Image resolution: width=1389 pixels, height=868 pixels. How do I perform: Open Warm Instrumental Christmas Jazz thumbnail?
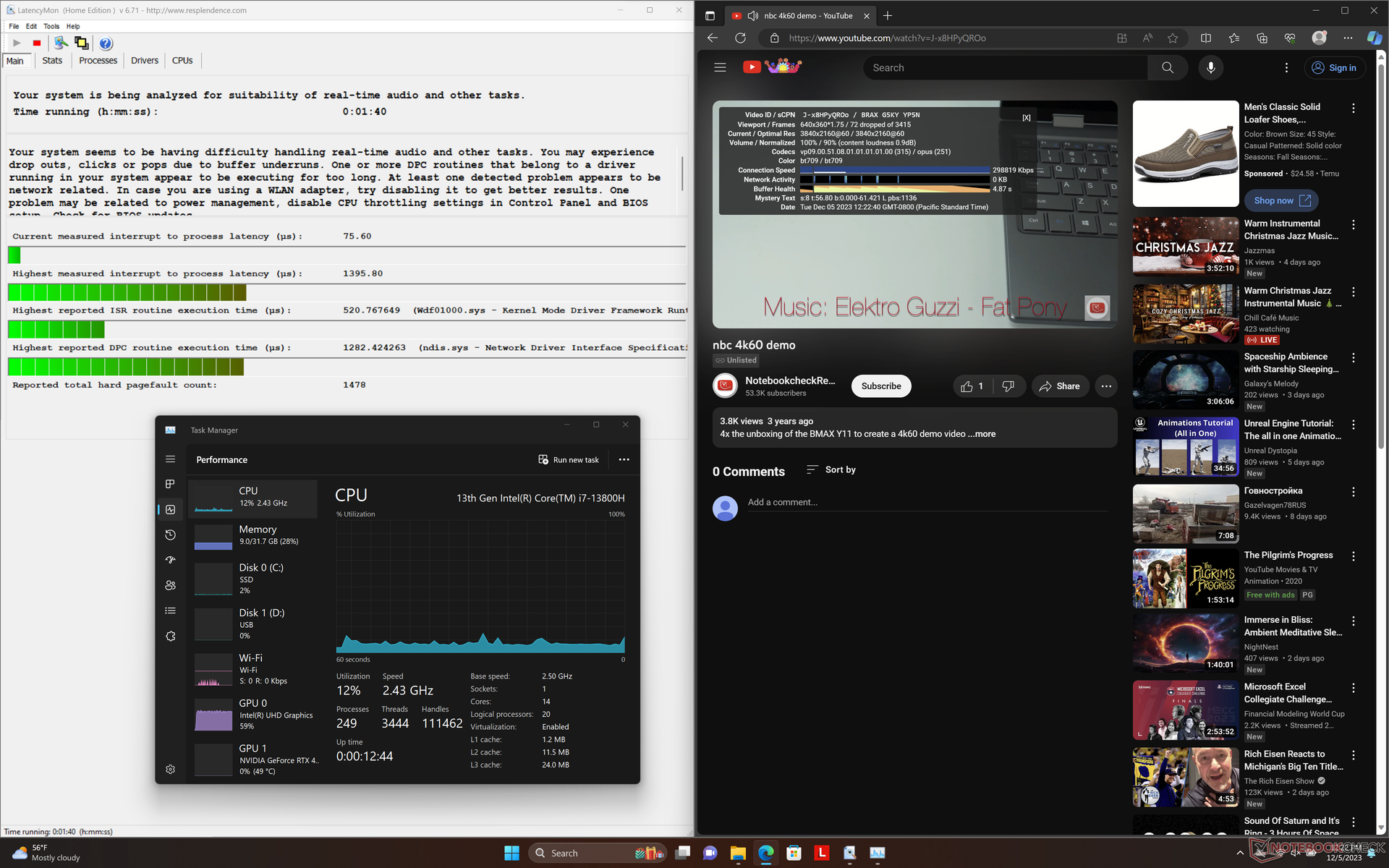(x=1186, y=247)
